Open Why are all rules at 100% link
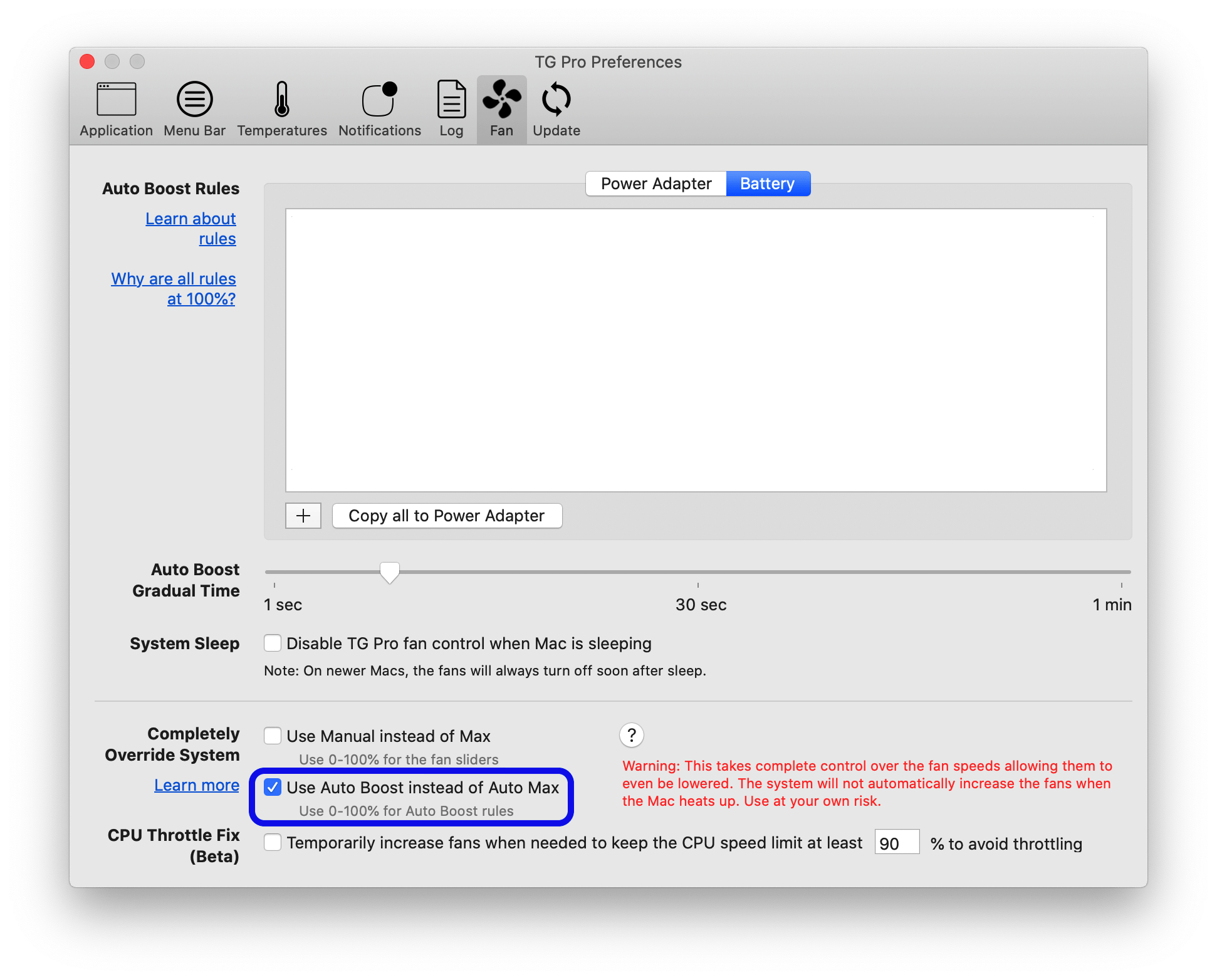 [174, 289]
